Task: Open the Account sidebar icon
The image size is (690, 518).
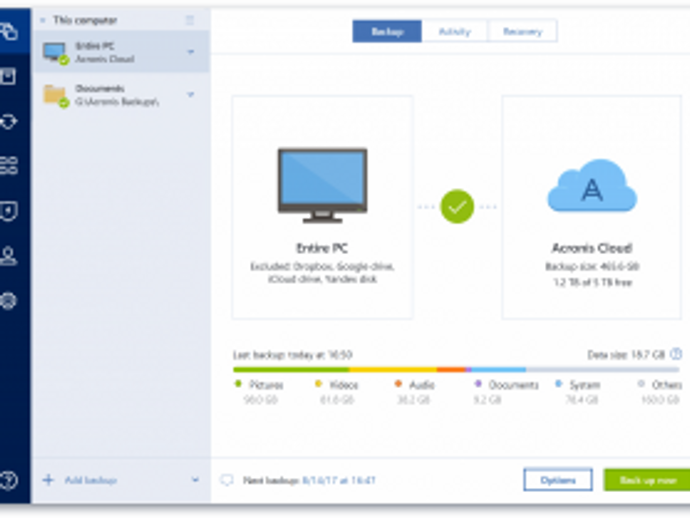Action: (9, 256)
